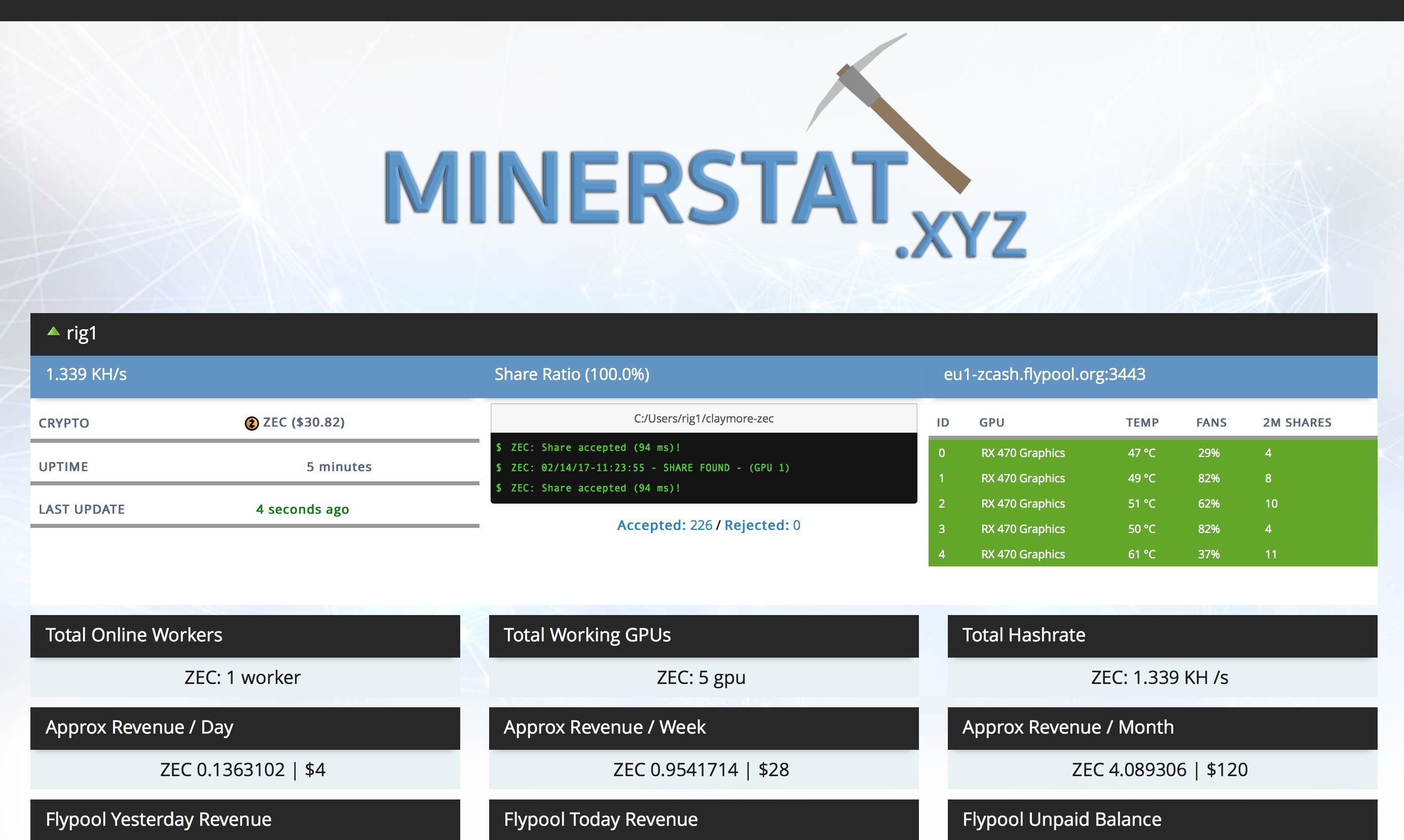1404x840 pixels.
Task: Click the CRYPTO row label
Action: 64,423
